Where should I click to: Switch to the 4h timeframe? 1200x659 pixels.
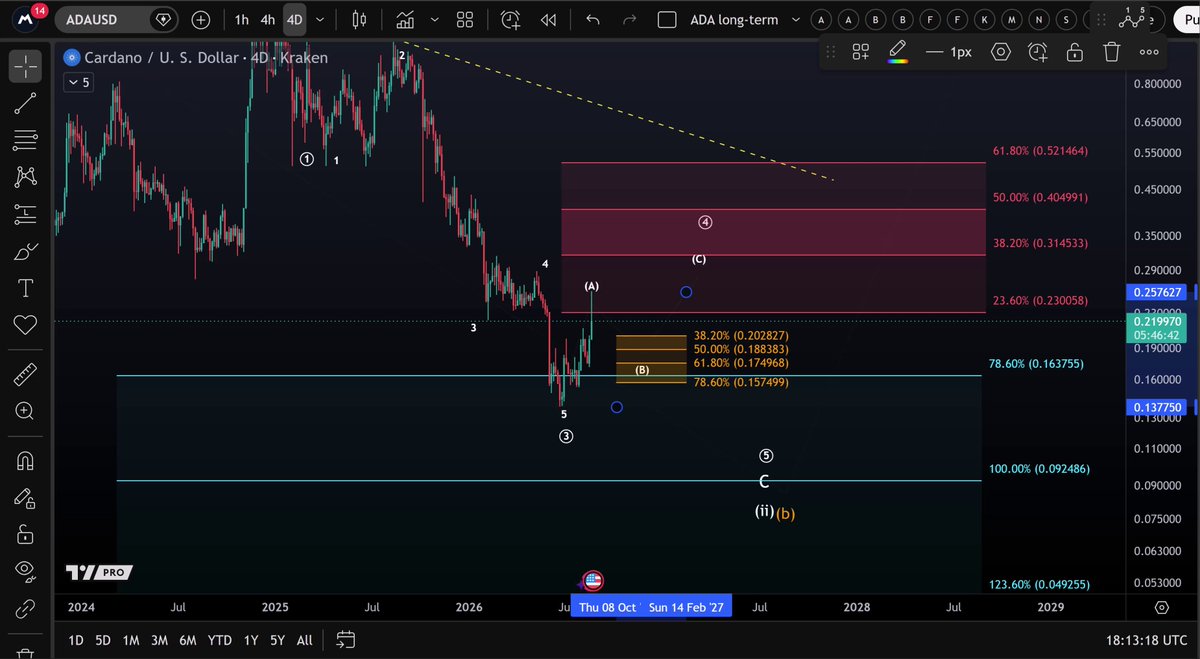click(267, 20)
